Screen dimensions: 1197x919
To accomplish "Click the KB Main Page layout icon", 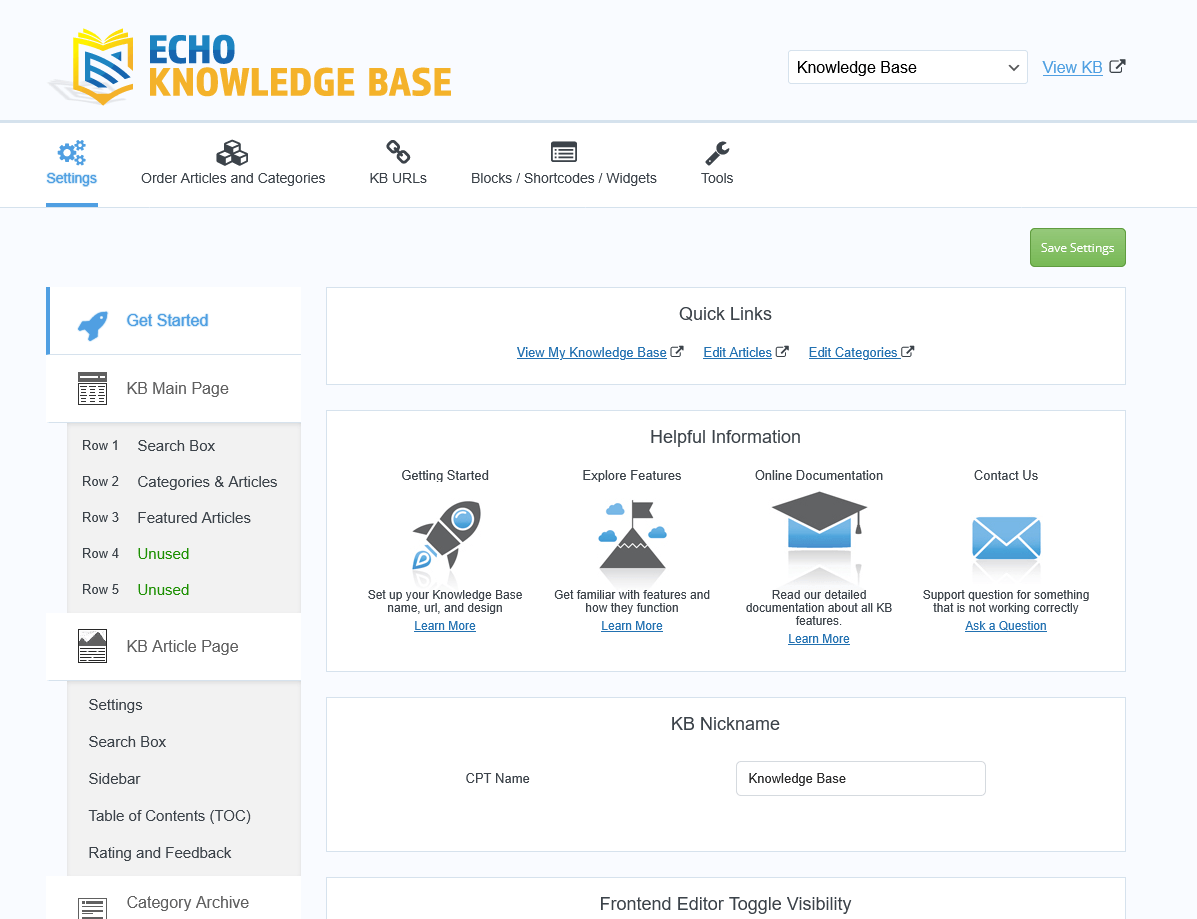I will pos(92,389).
